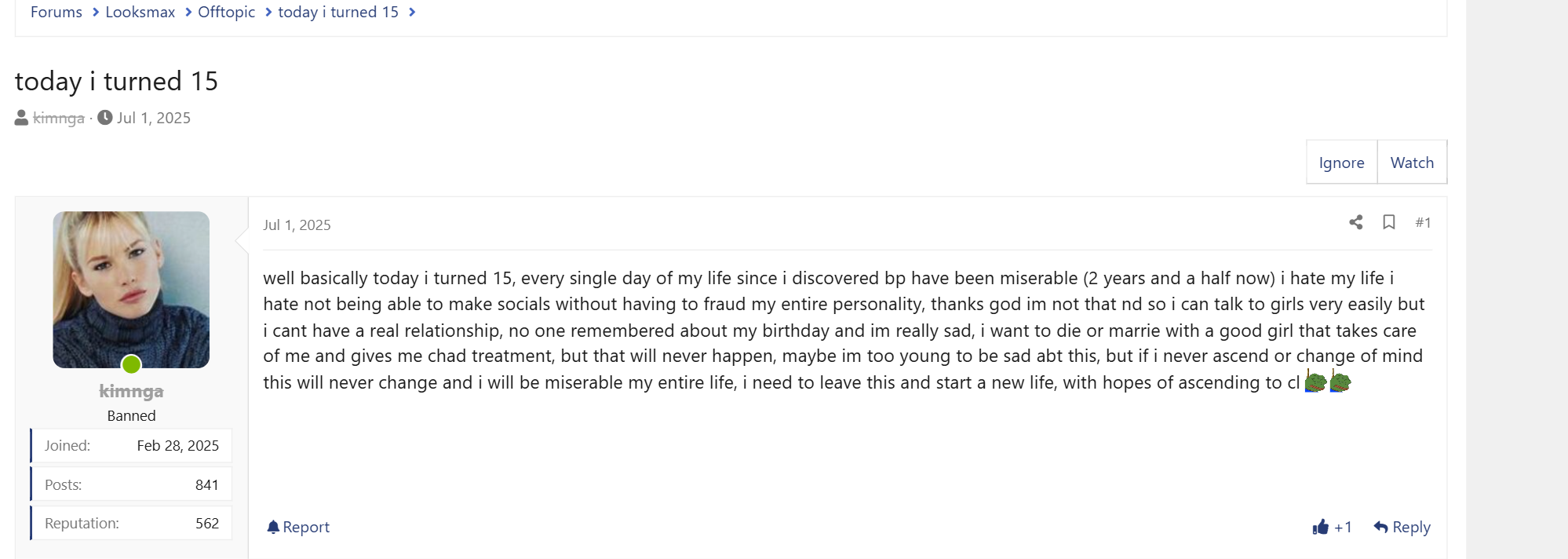
Task: Click the Reply arrow icon
Action: click(1380, 527)
